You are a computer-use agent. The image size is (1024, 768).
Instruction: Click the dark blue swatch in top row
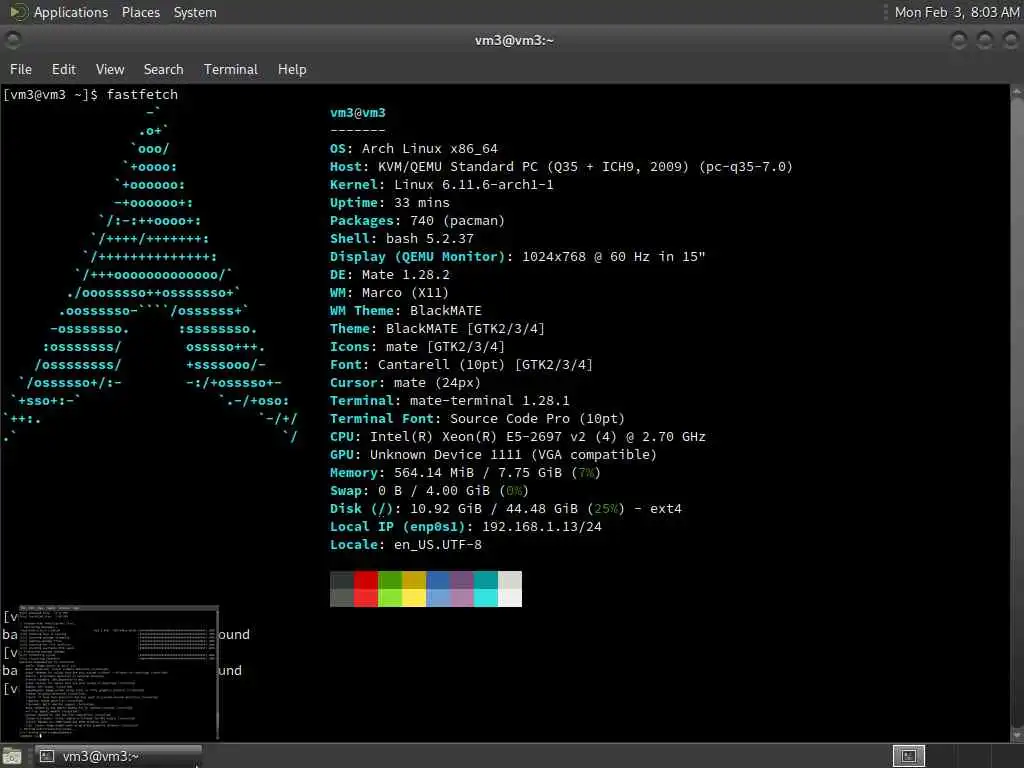click(x=438, y=580)
